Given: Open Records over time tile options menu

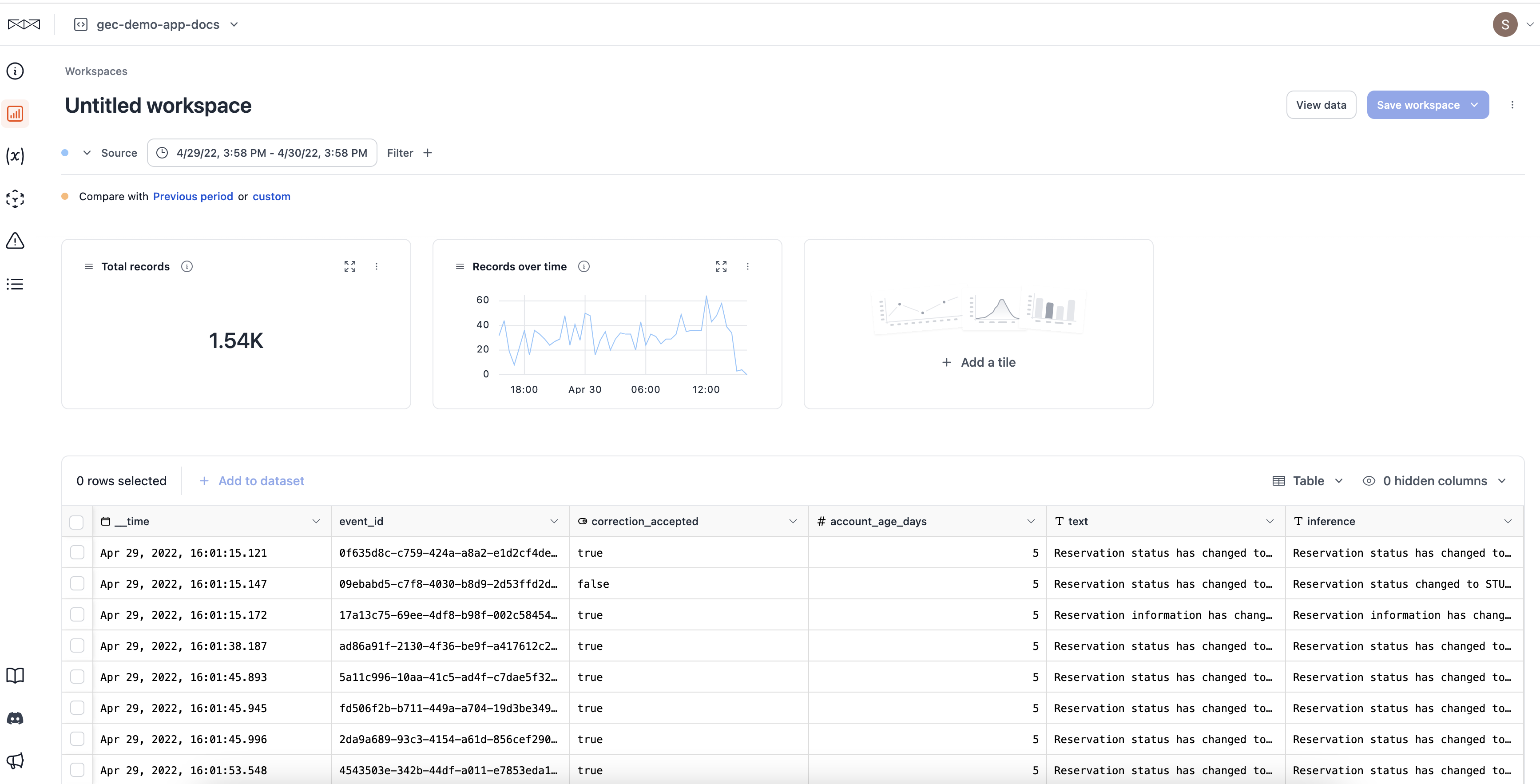Looking at the screenshot, I should 747,266.
